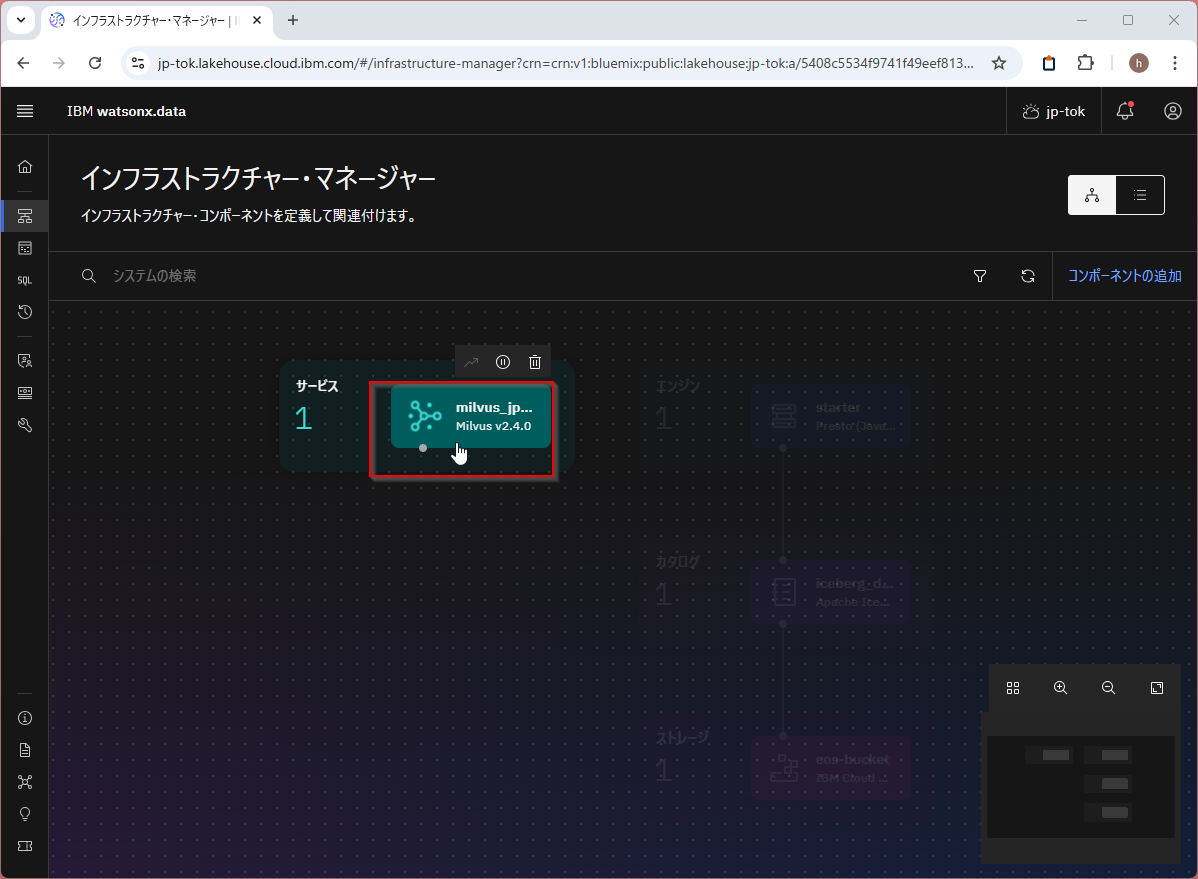1198x879 pixels.
Task: Delete the milvus service via trash icon
Action: tap(535, 362)
